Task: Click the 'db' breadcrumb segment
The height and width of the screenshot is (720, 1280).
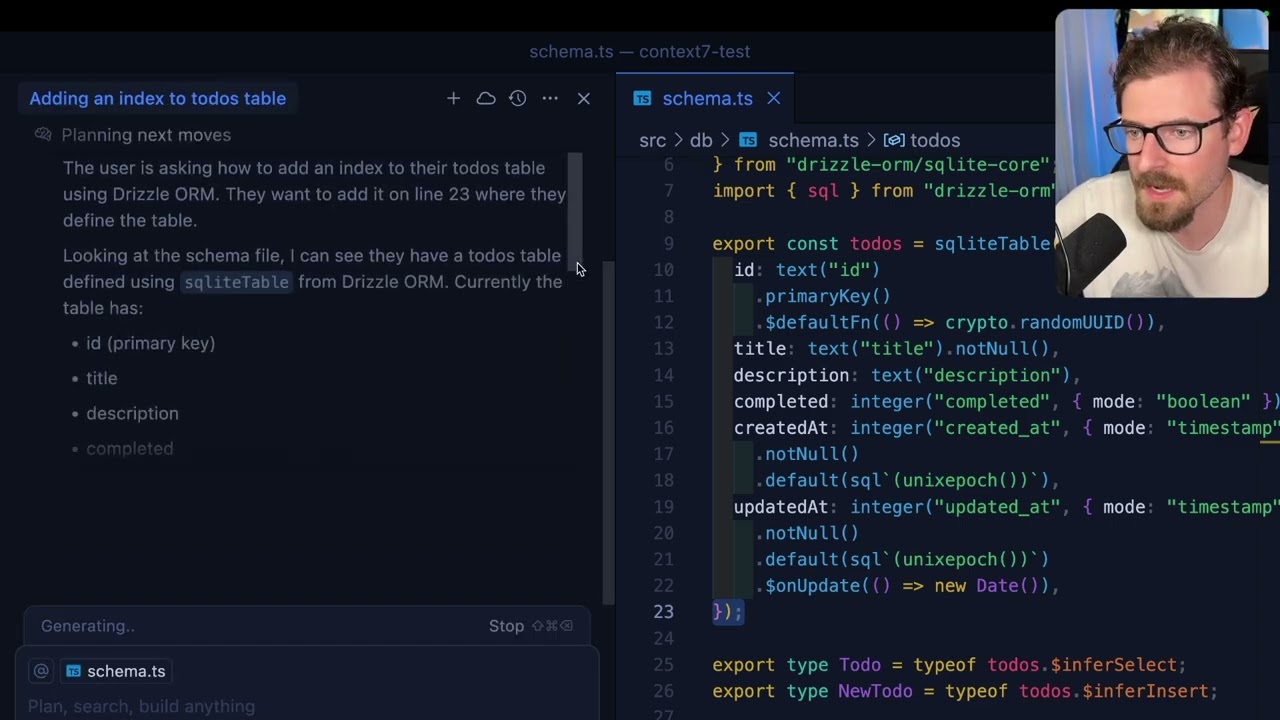Action: pos(701,141)
